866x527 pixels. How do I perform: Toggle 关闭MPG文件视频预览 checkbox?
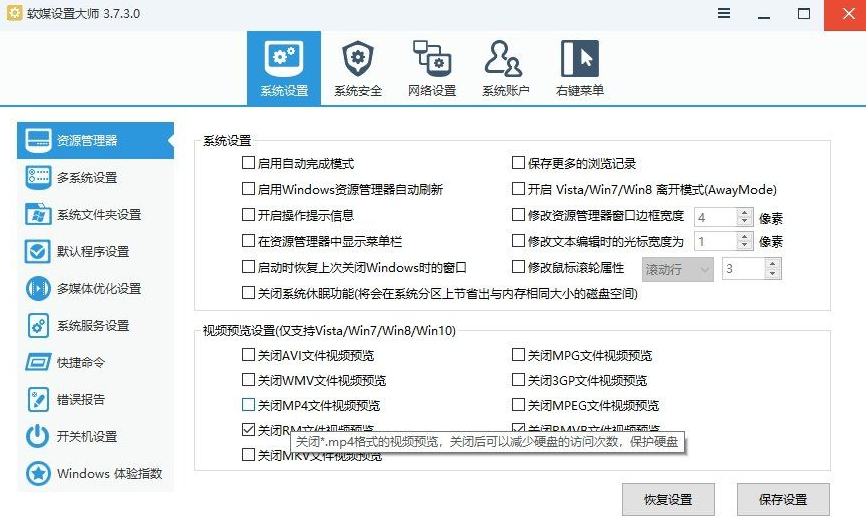(x=518, y=355)
